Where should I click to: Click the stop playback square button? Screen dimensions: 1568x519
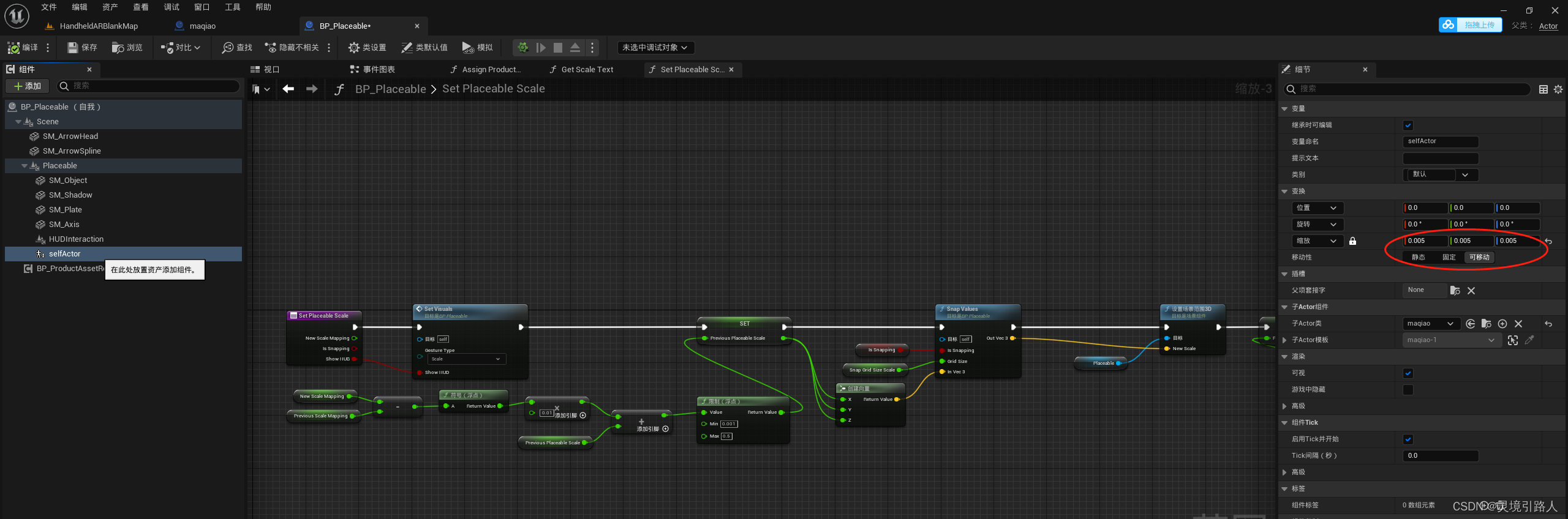pos(558,48)
